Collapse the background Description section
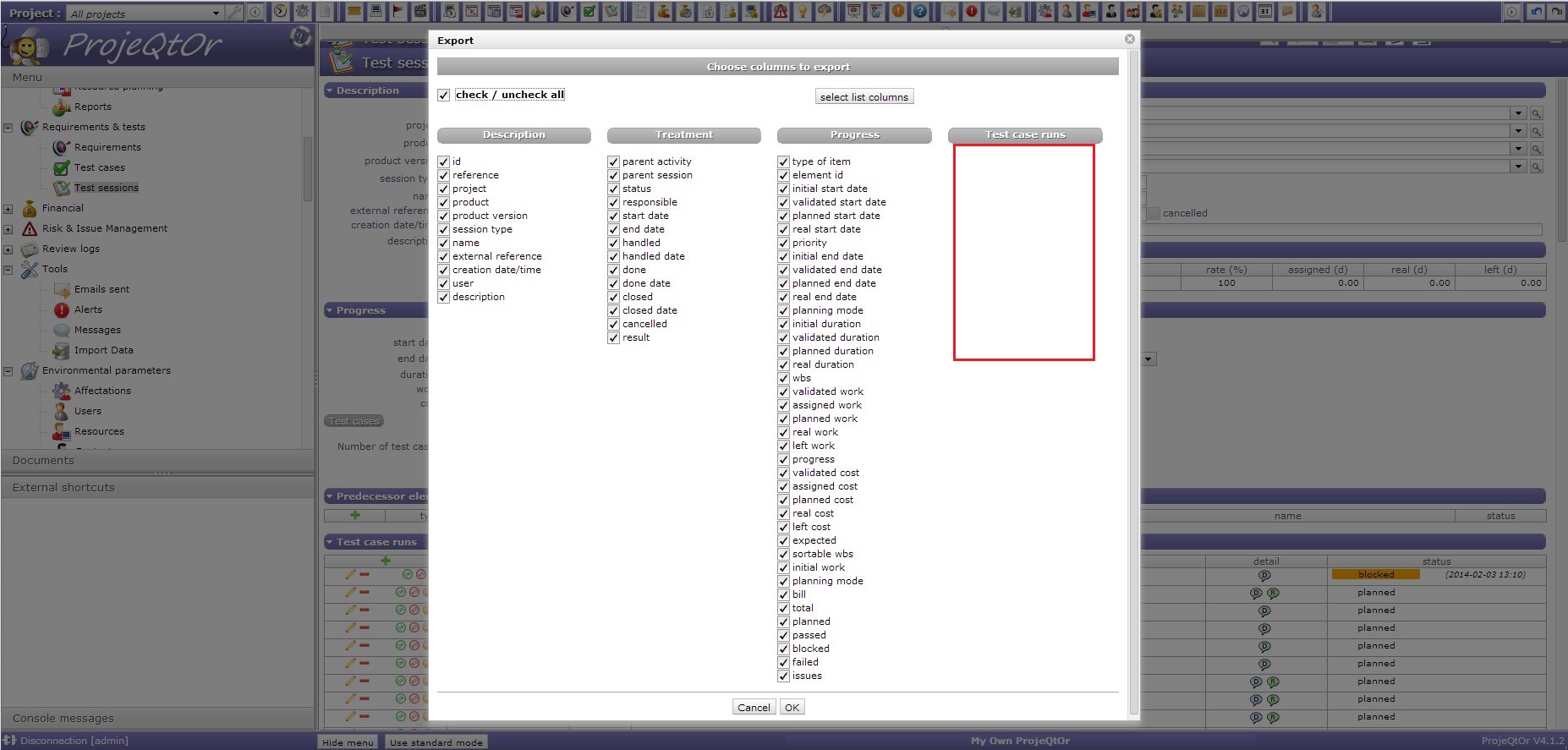 point(330,90)
